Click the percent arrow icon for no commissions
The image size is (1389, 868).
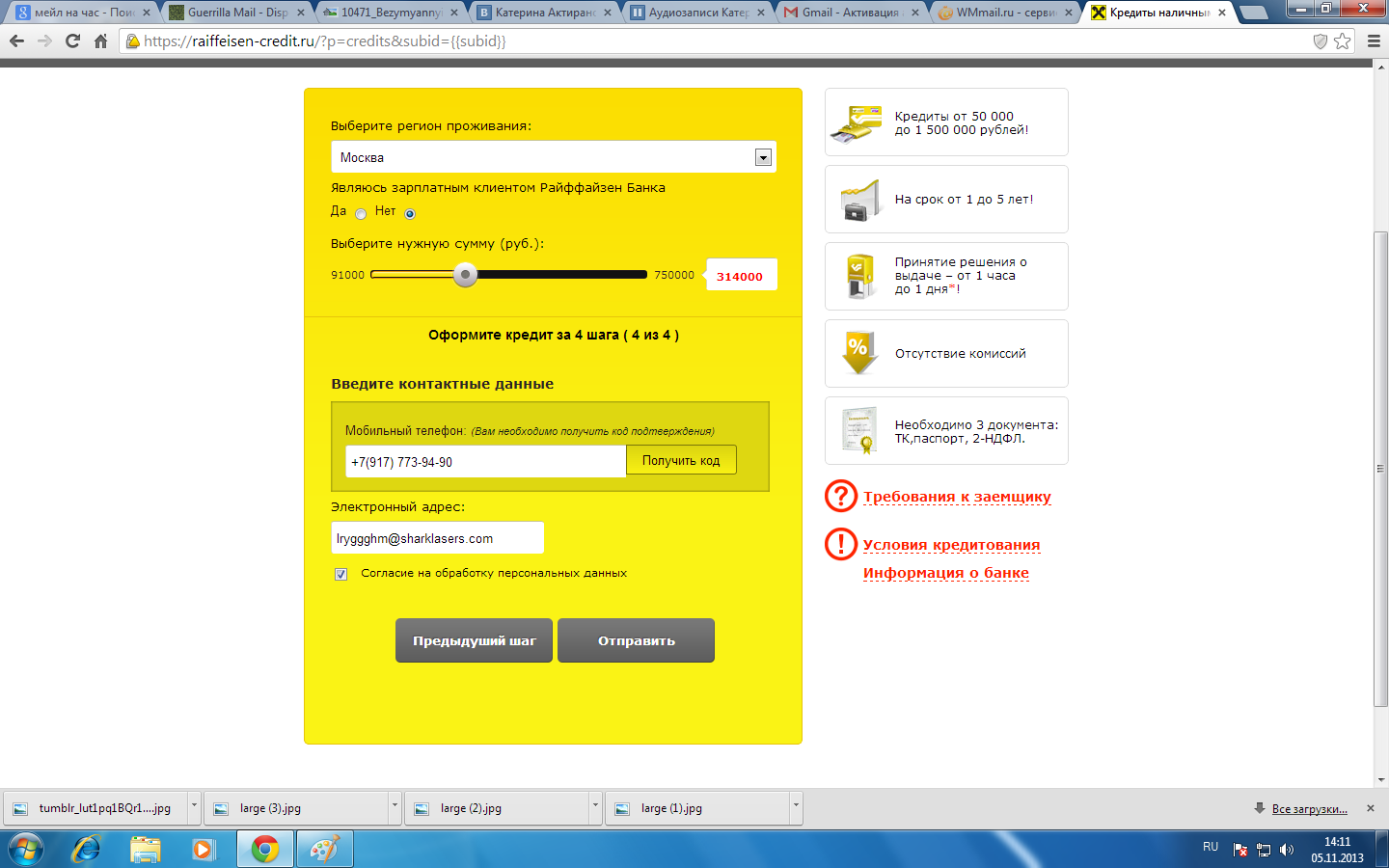click(x=858, y=353)
